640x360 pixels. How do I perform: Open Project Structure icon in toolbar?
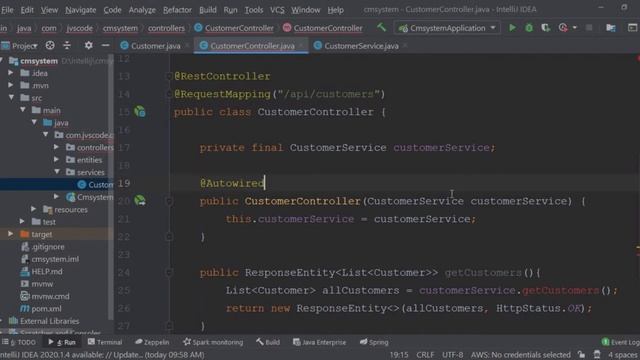pyautogui.click(x=611, y=28)
